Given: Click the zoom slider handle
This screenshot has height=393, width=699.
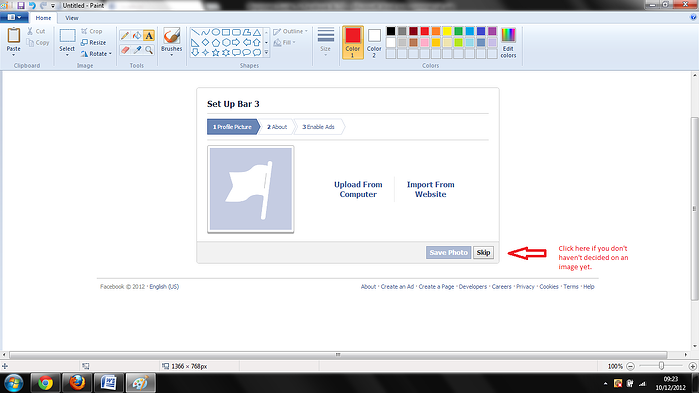Looking at the screenshot, I should pyautogui.click(x=662, y=366).
